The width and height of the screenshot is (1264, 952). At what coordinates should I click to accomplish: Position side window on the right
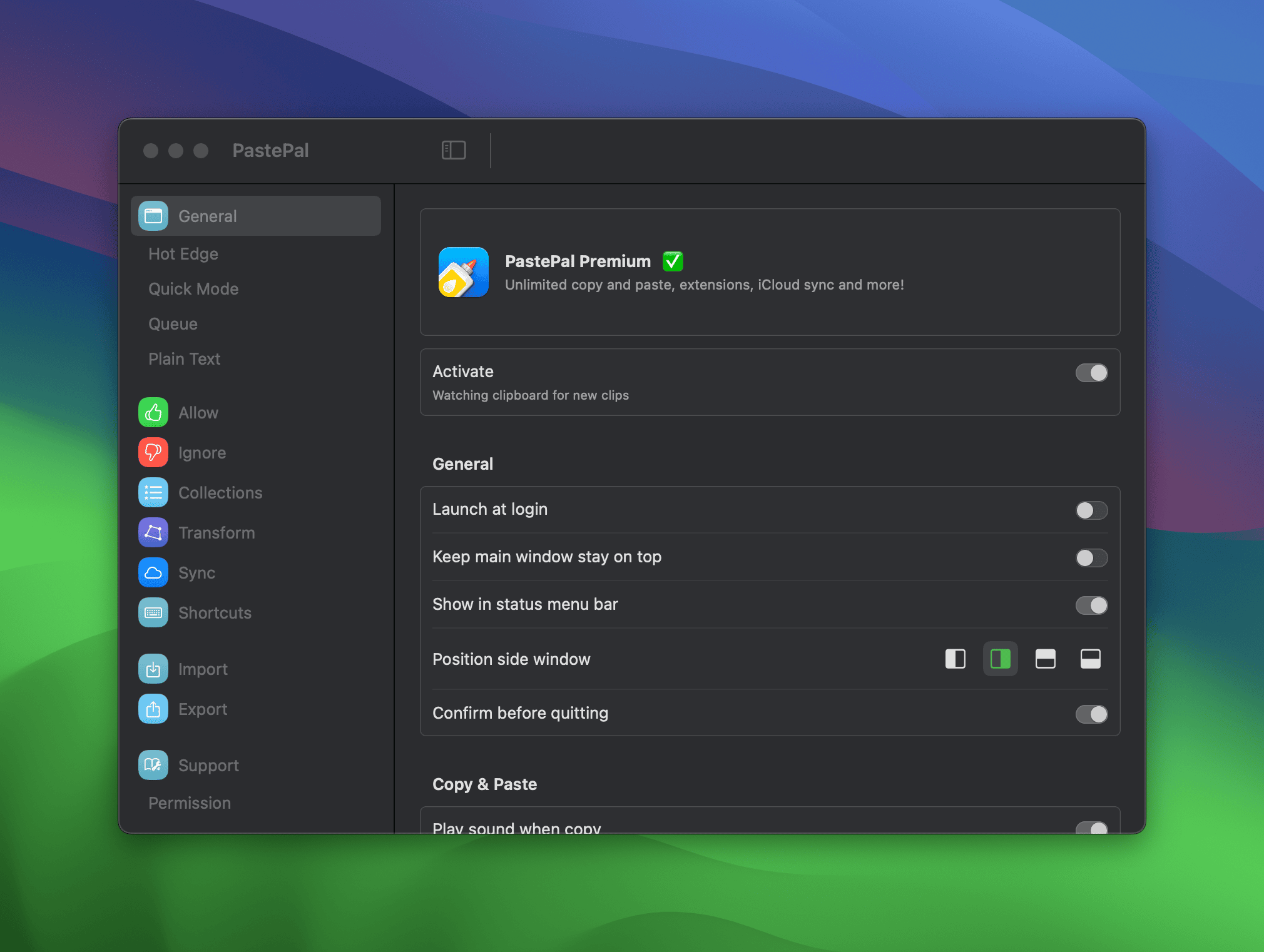tap(1001, 659)
